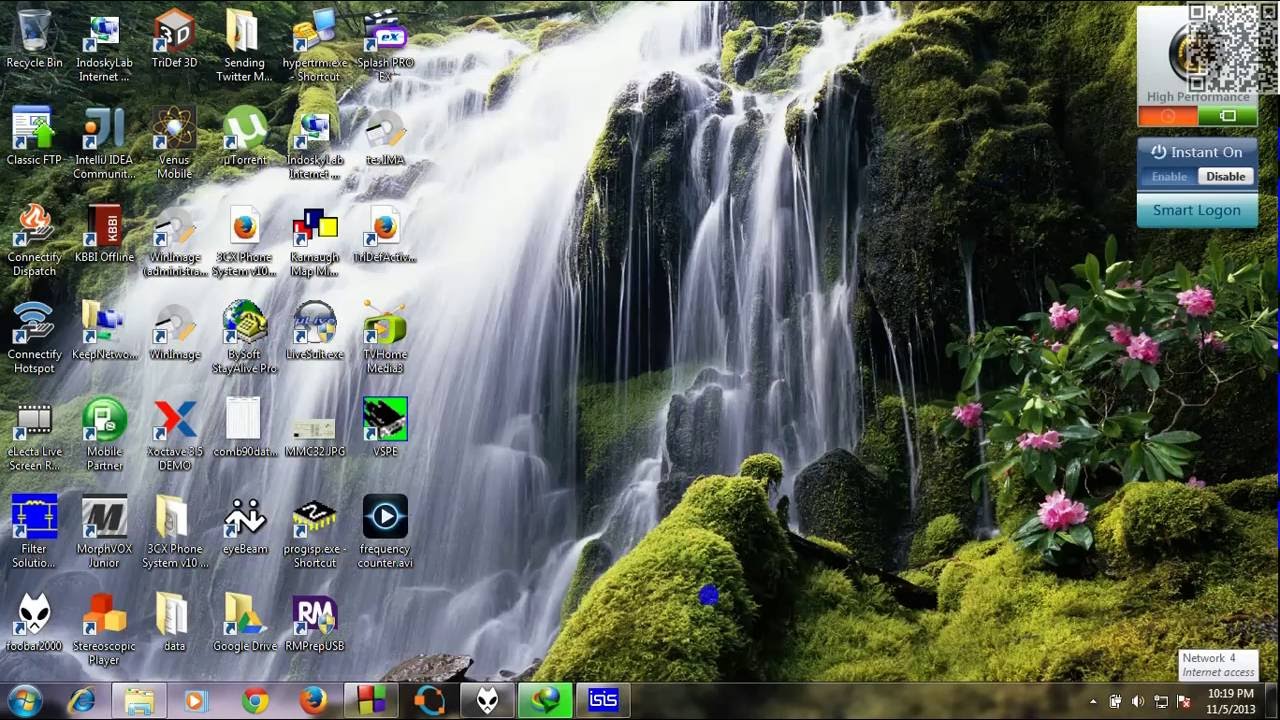
Task: Open the Mobile Partner shortcut
Action: 104,435
